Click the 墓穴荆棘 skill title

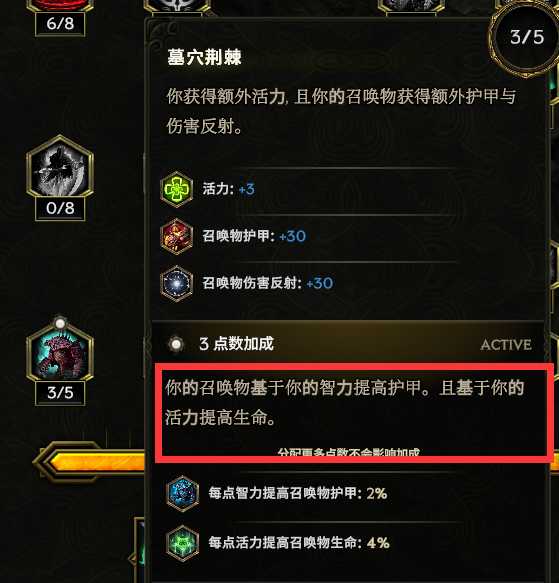coord(204,58)
